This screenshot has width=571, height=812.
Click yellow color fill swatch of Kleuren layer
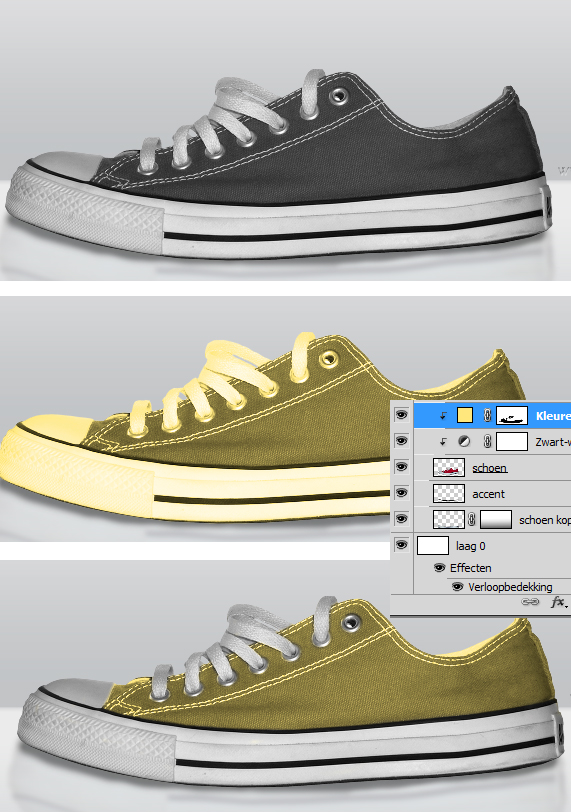pos(465,415)
